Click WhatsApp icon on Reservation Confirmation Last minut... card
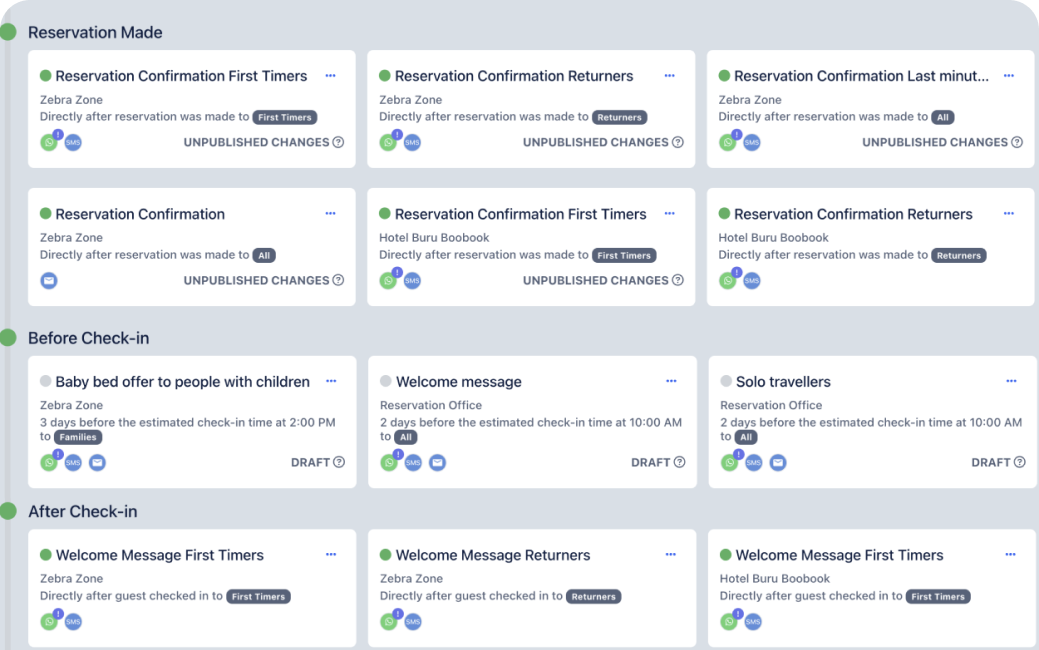 coord(728,142)
